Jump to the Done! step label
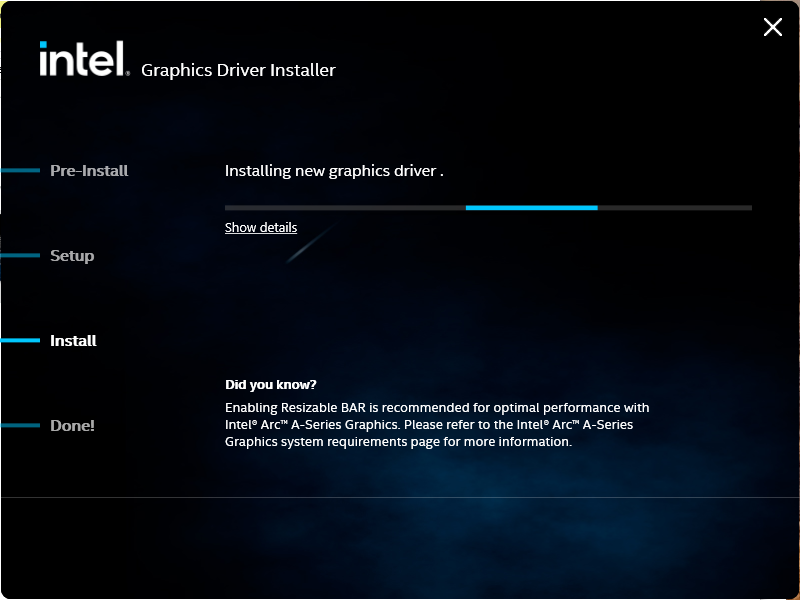This screenshot has width=800, height=600. 72,426
